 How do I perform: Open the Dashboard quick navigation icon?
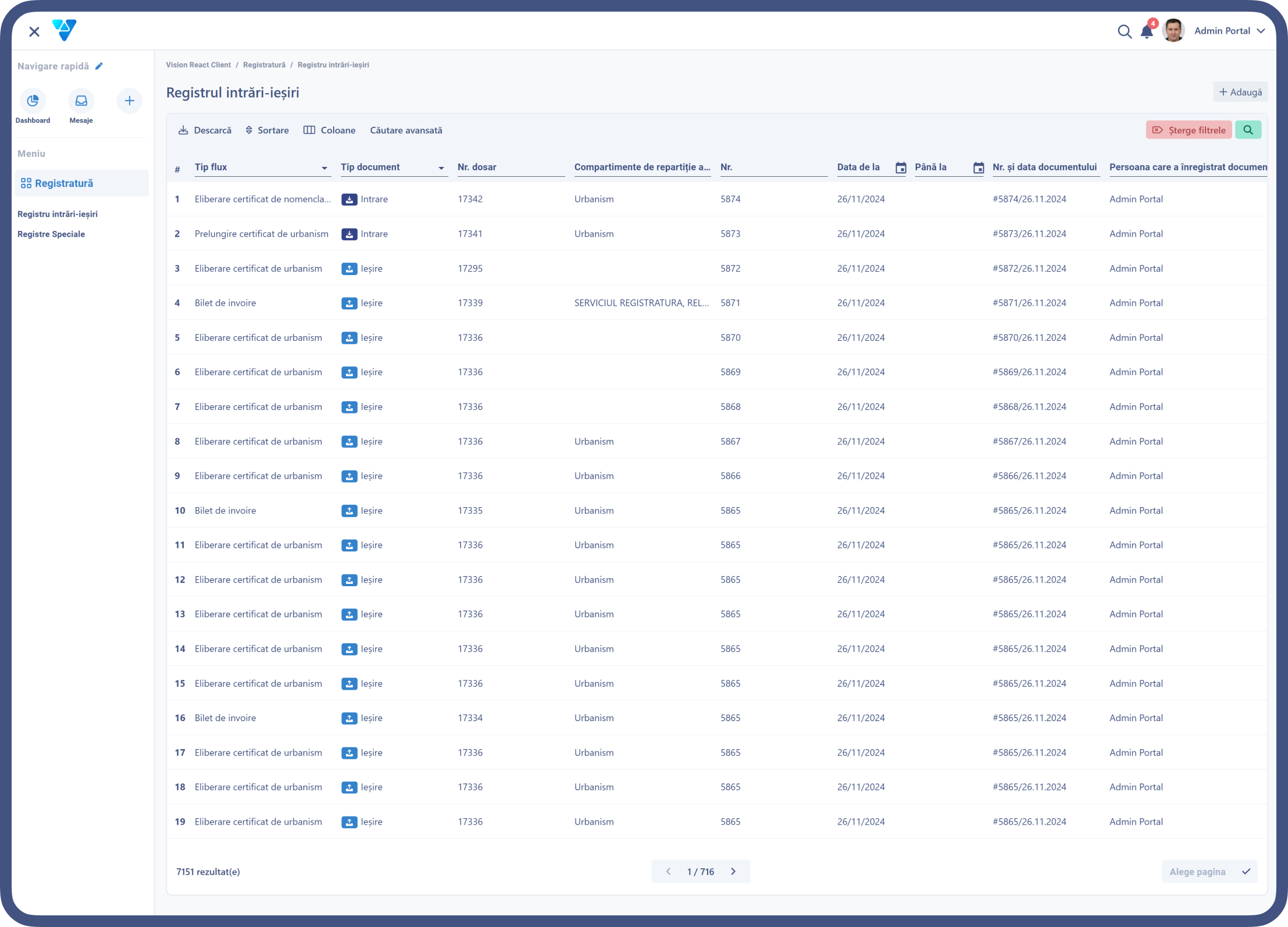click(x=33, y=101)
